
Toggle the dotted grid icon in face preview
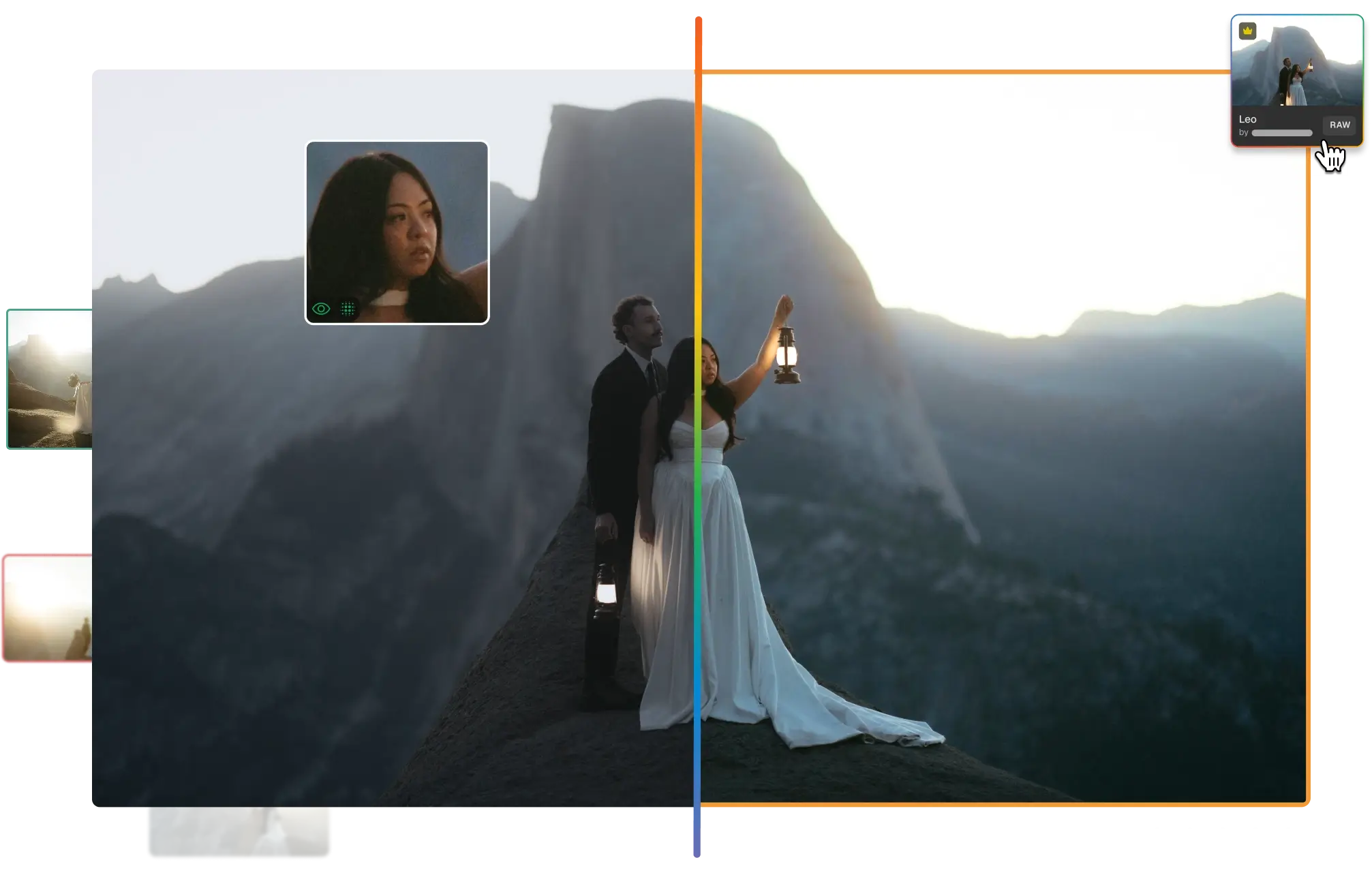[x=348, y=309]
